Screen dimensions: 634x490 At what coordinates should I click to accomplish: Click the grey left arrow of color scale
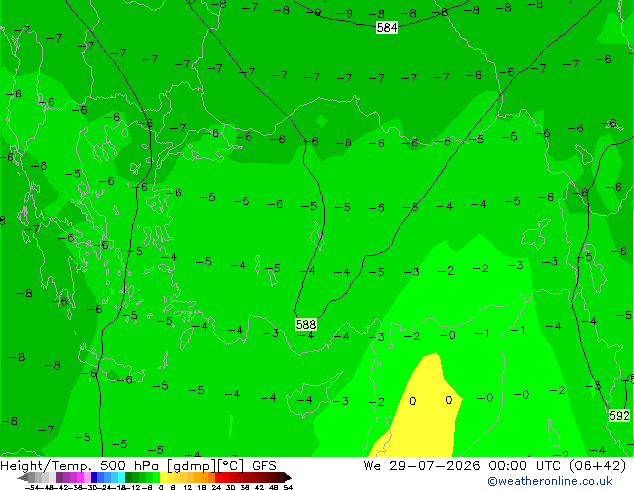click(22, 477)
